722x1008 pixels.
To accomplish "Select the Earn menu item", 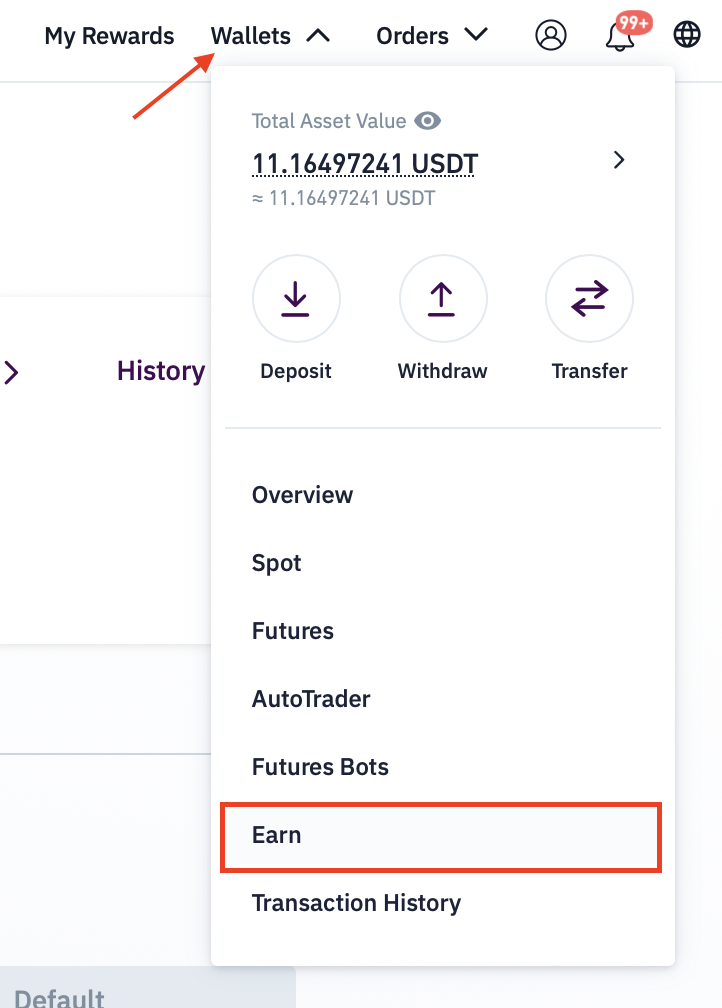I will (277, 835).
